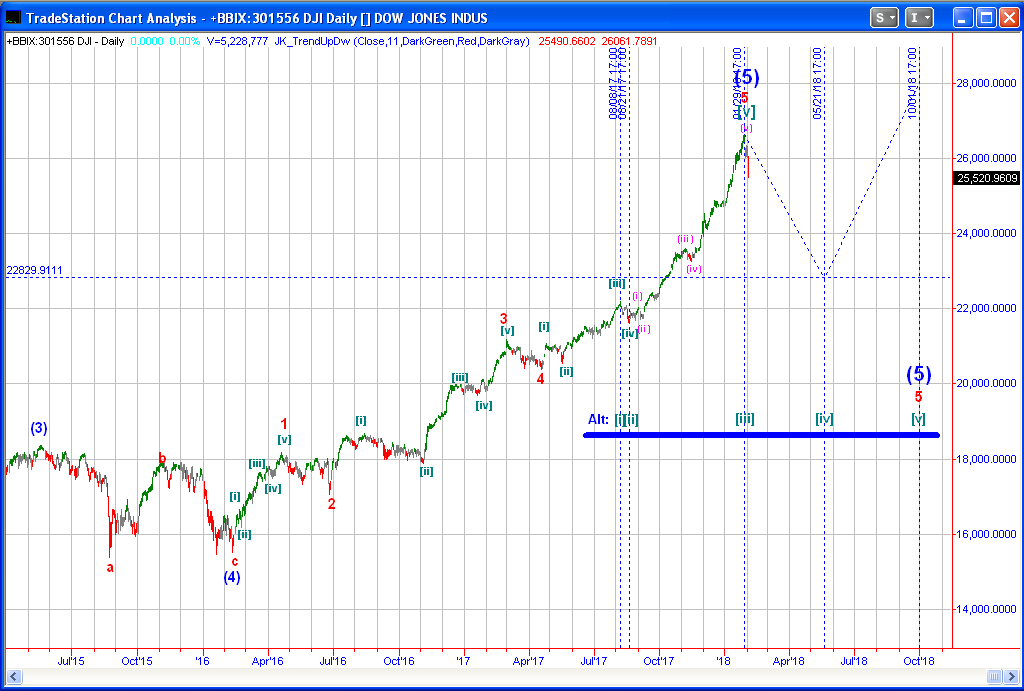Minimize the Chart Analysis window
Viewport: 1024px width, 691px height.
pos(963,18)
